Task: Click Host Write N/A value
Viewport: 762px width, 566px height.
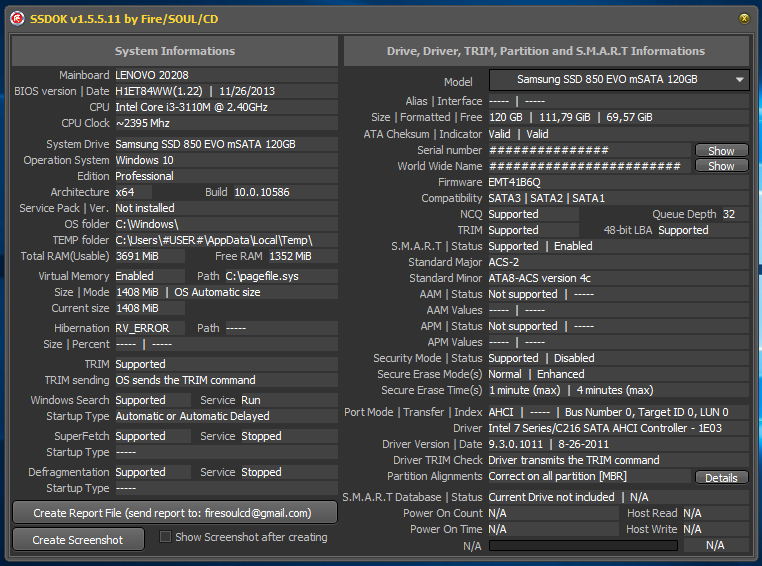Action: pyautogui.click(x=692, y=529)
